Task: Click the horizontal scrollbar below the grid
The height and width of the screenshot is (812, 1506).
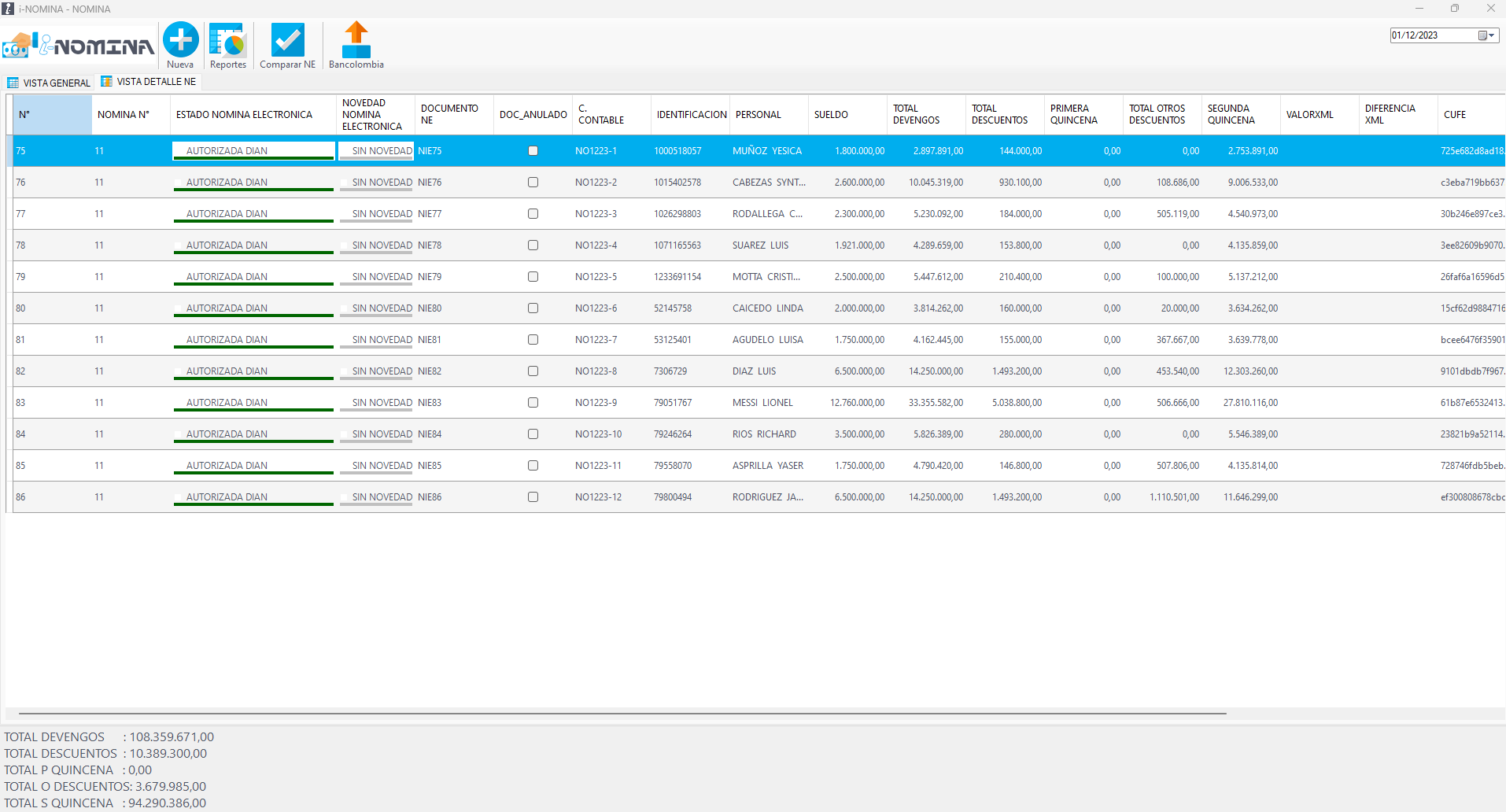Action: point(622,714)
